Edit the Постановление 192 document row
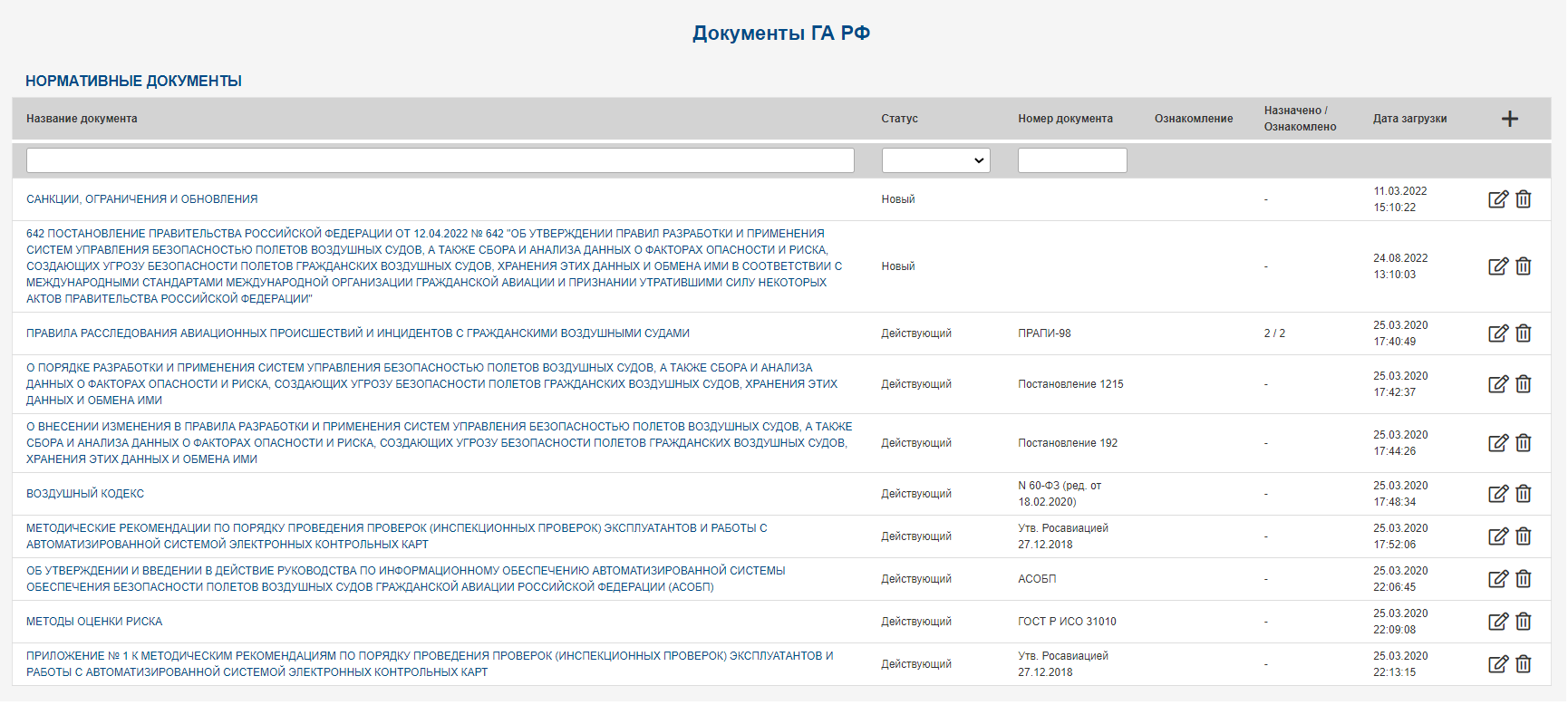Image resolution: width=1568 pixels, height=705 pixels. click(1498, 443)
